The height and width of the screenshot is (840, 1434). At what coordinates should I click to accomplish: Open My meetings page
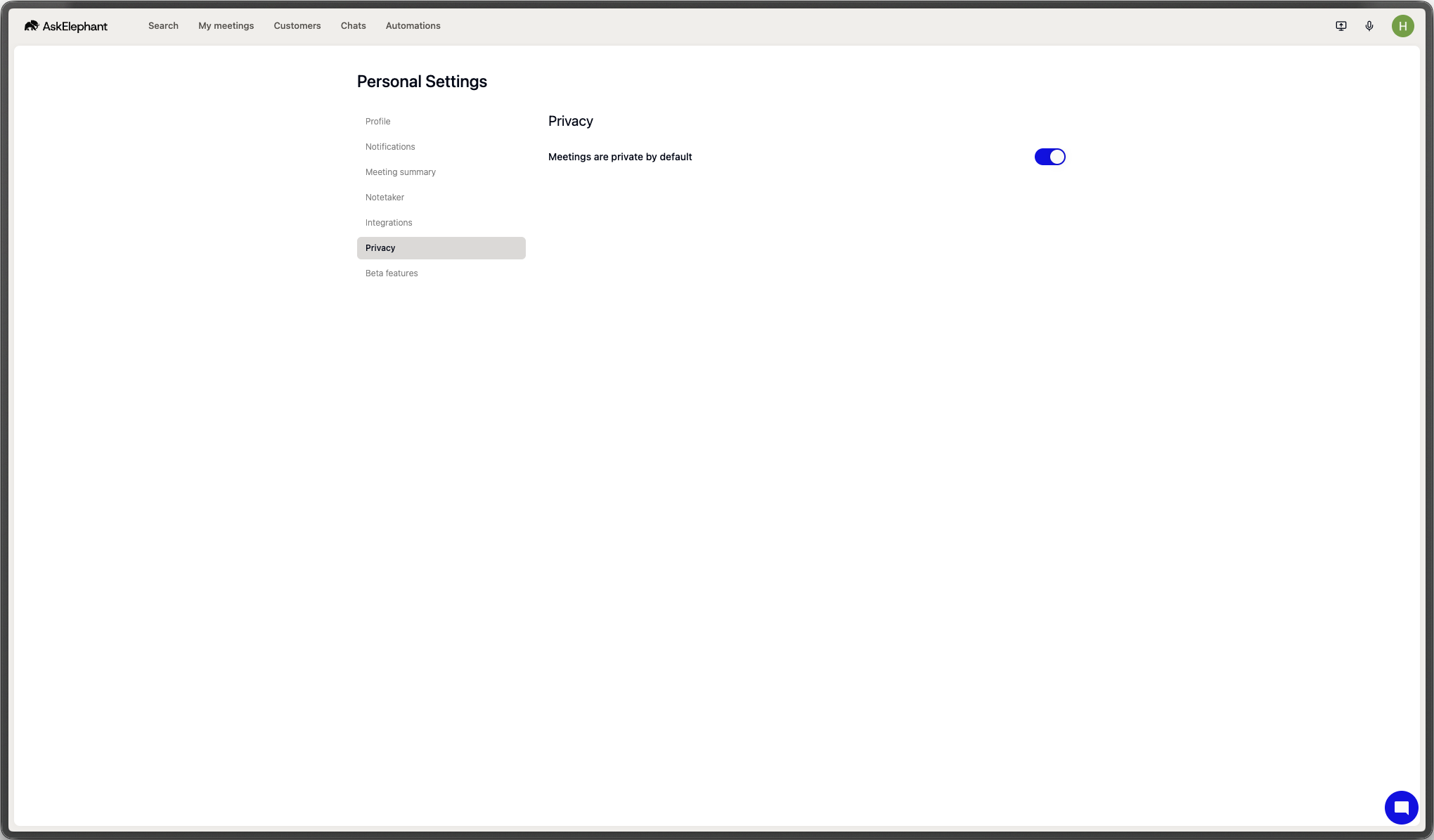[226, 26]
